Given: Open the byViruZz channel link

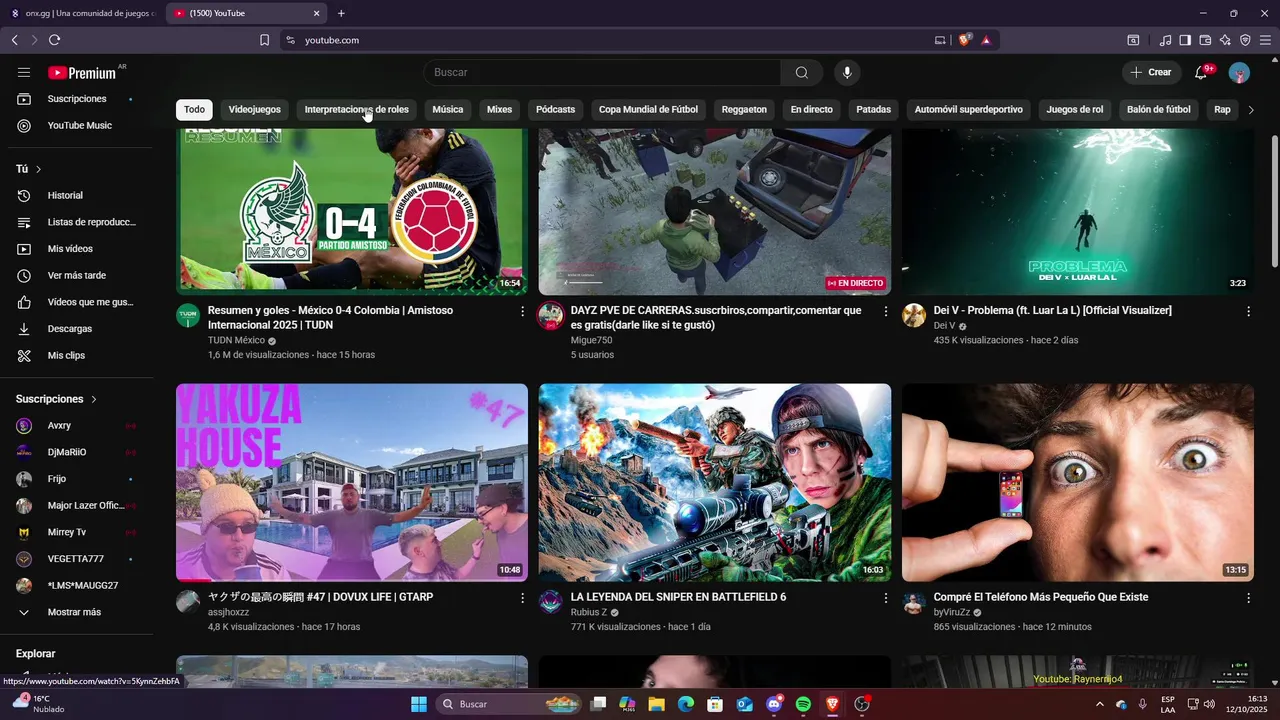Looking at the screenshot, I should (x=952, y=612).
